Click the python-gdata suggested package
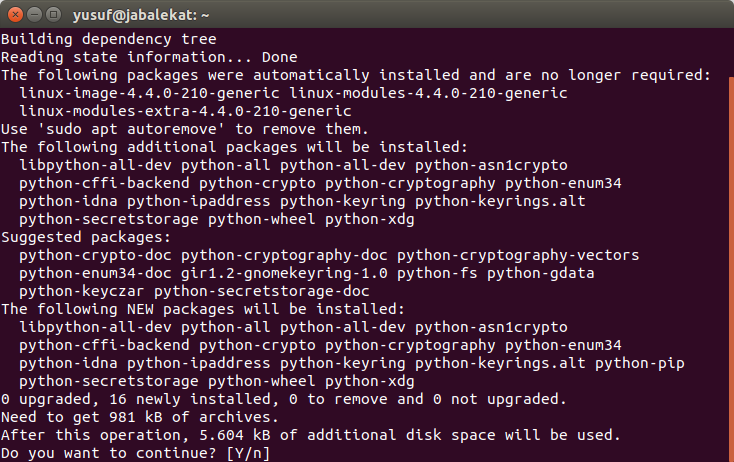Screen dimensions: 734x462 (540, 273)
